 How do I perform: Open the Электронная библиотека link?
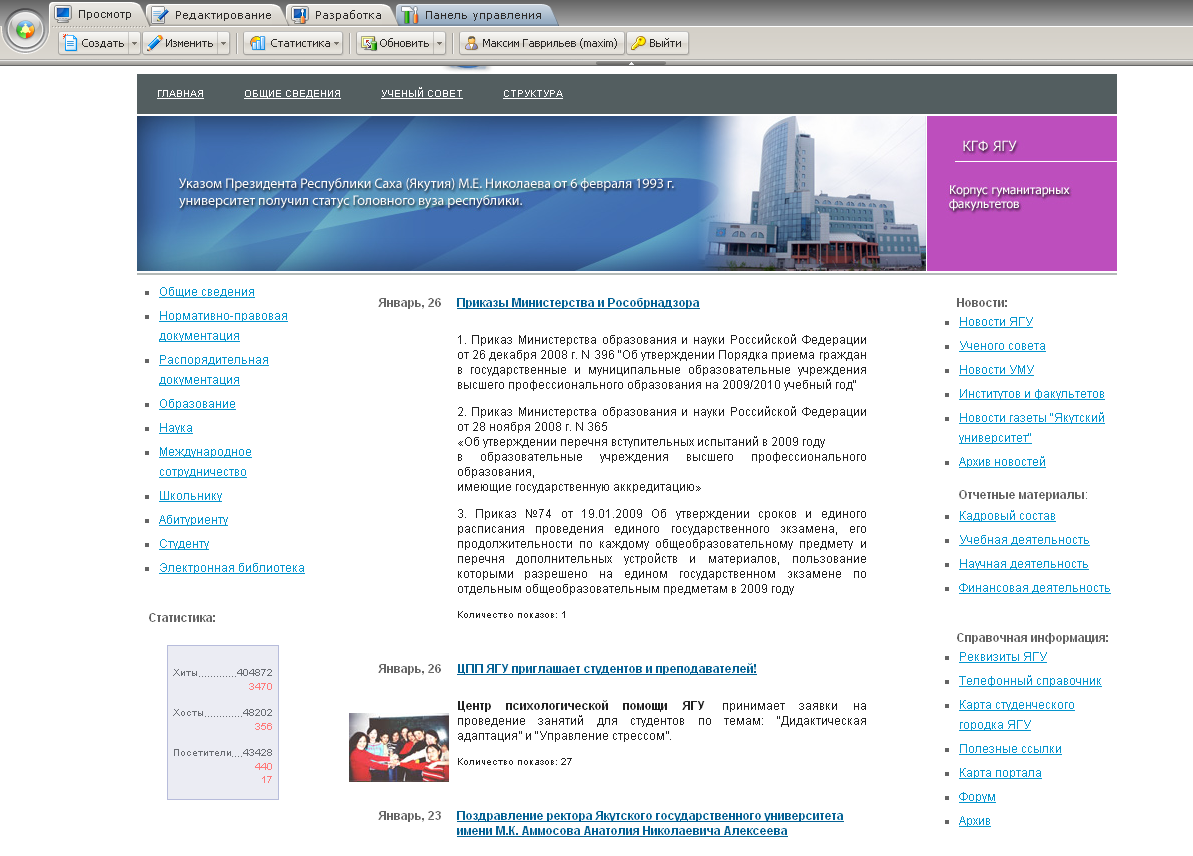coord(231,568)
